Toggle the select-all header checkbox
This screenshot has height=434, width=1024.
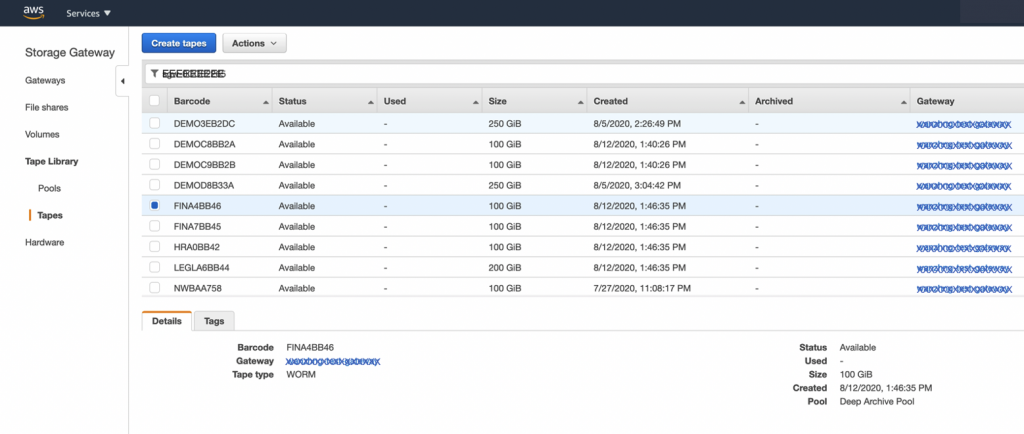pyautogui.click(x=154, y=101)
